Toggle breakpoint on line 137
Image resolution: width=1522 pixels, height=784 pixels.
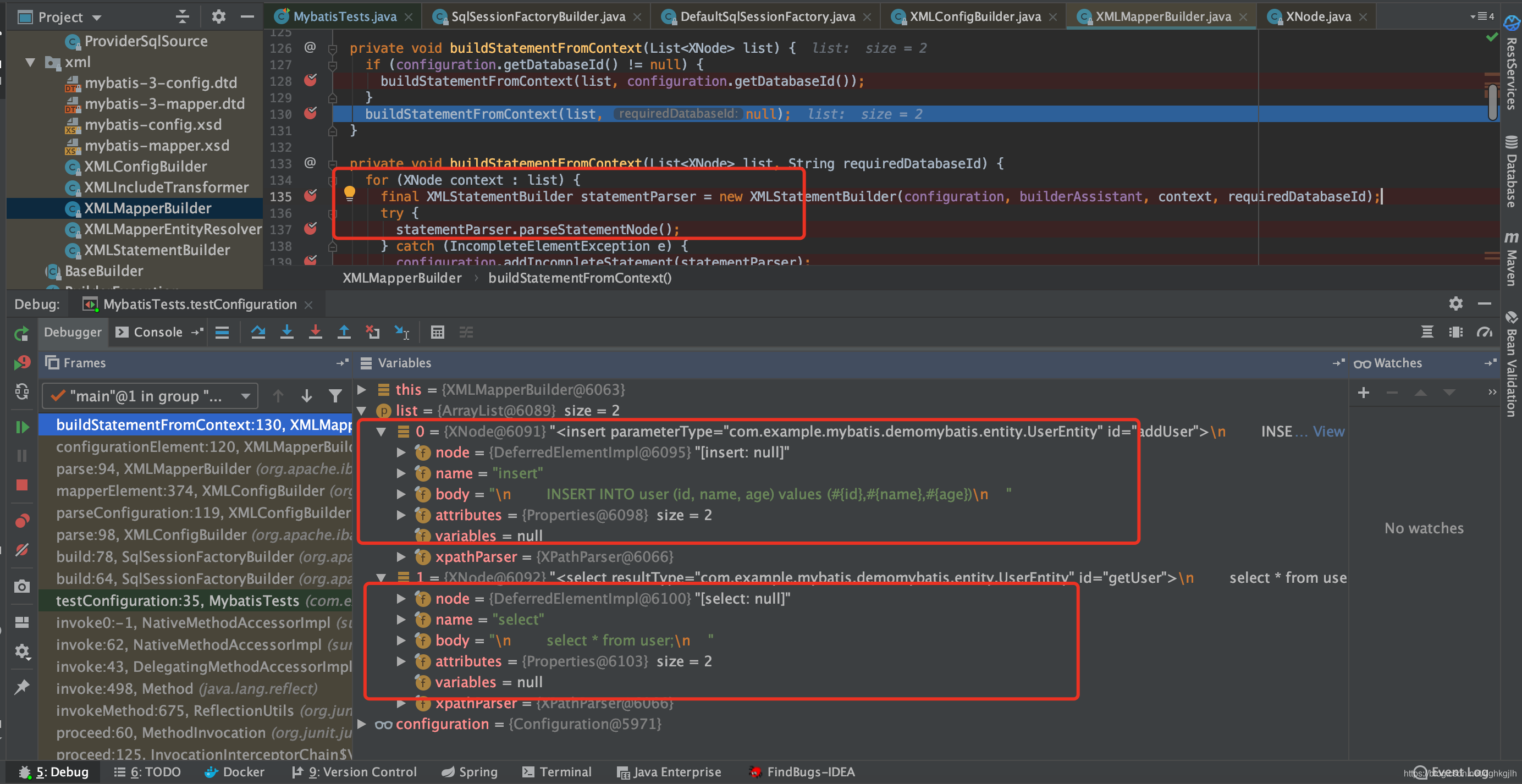310,229
